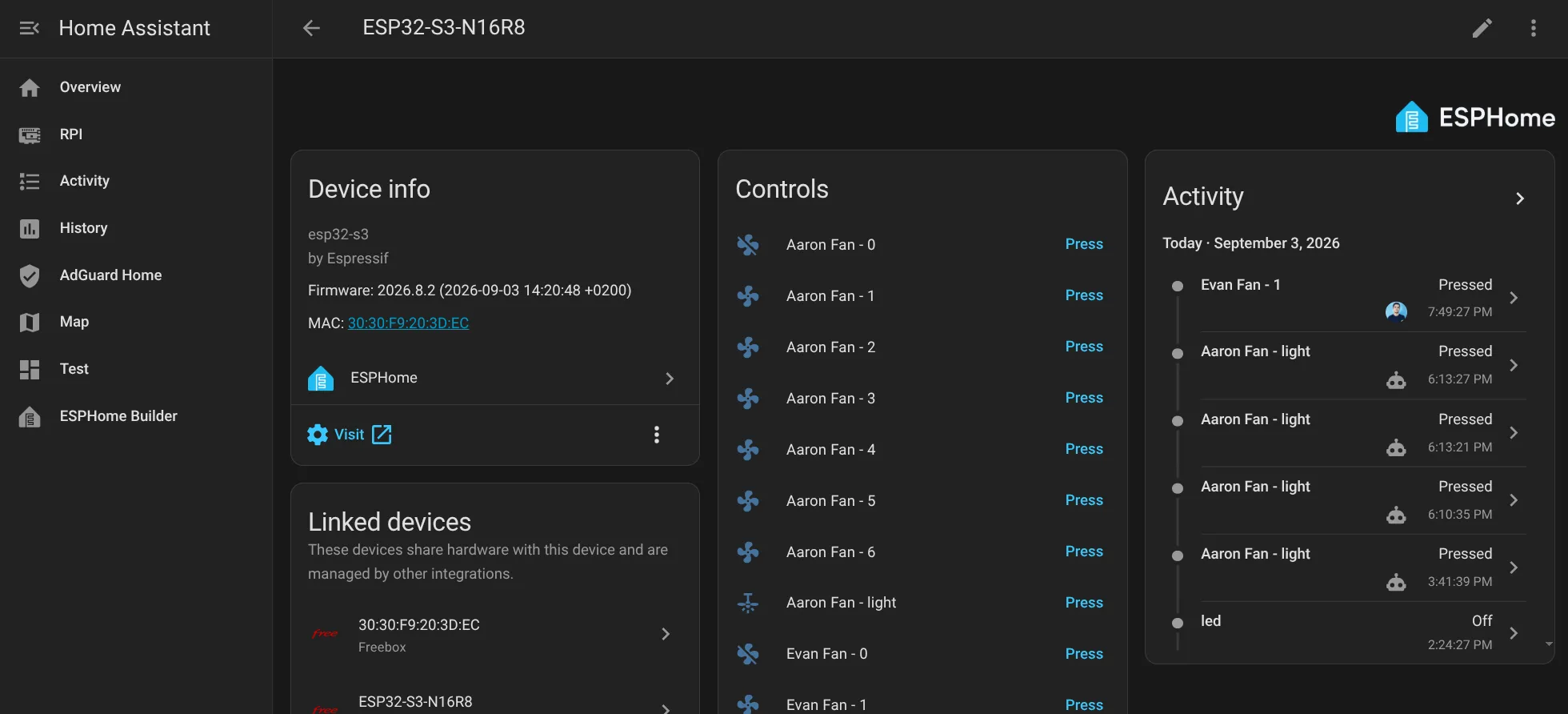Click the pencil edit icon in header

[1482, 28]
